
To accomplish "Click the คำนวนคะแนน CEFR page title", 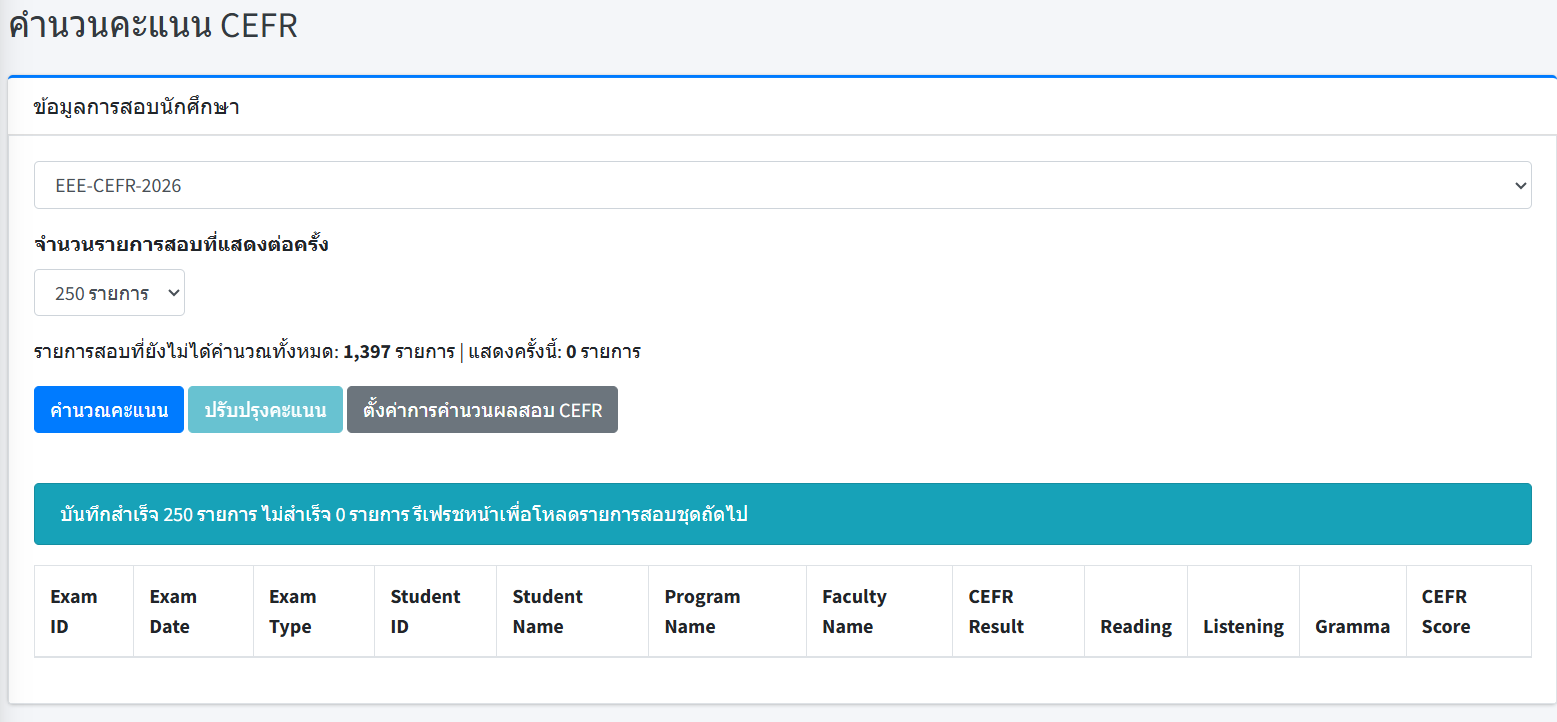I will (x=153, y=26).
